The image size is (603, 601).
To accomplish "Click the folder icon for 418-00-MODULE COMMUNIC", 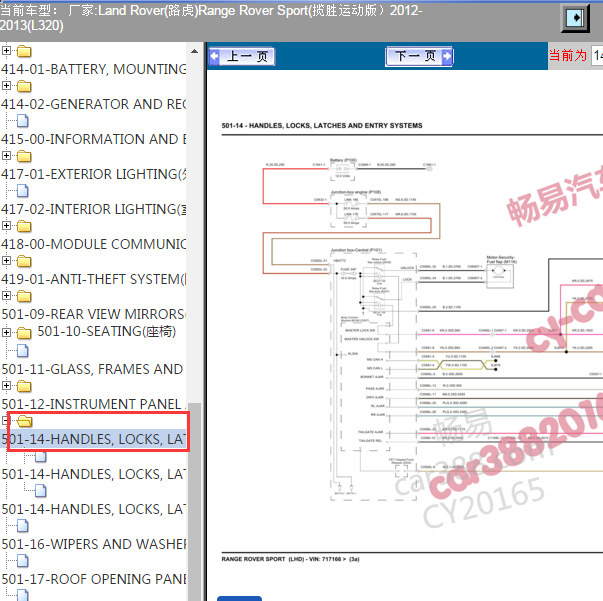I will [24, 226].
